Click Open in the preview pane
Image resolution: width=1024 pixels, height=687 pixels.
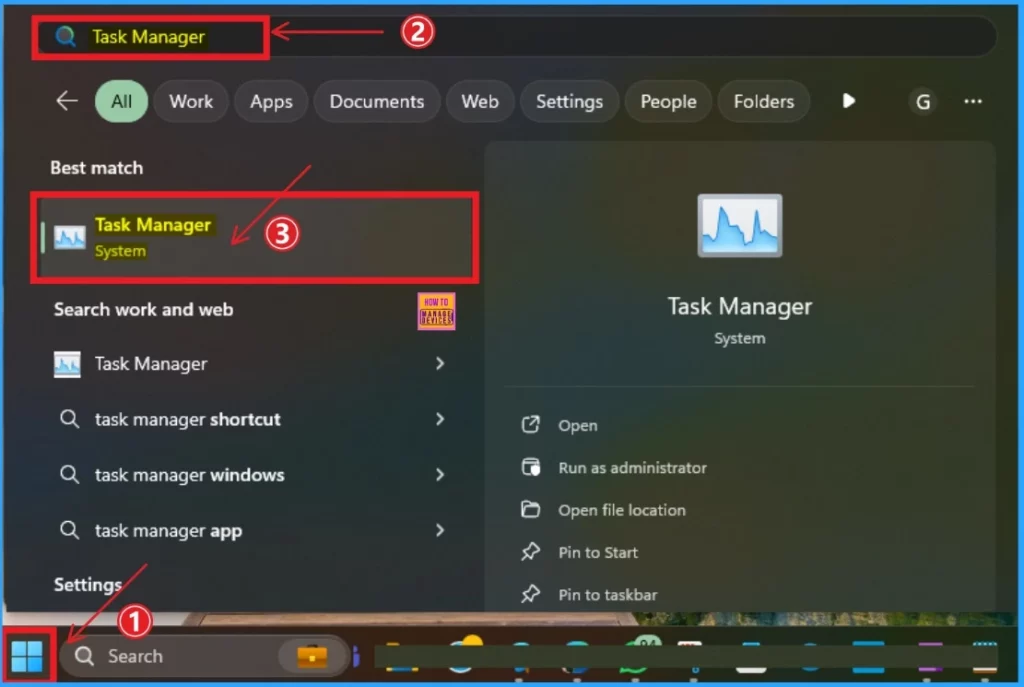(x=577, y=425)
